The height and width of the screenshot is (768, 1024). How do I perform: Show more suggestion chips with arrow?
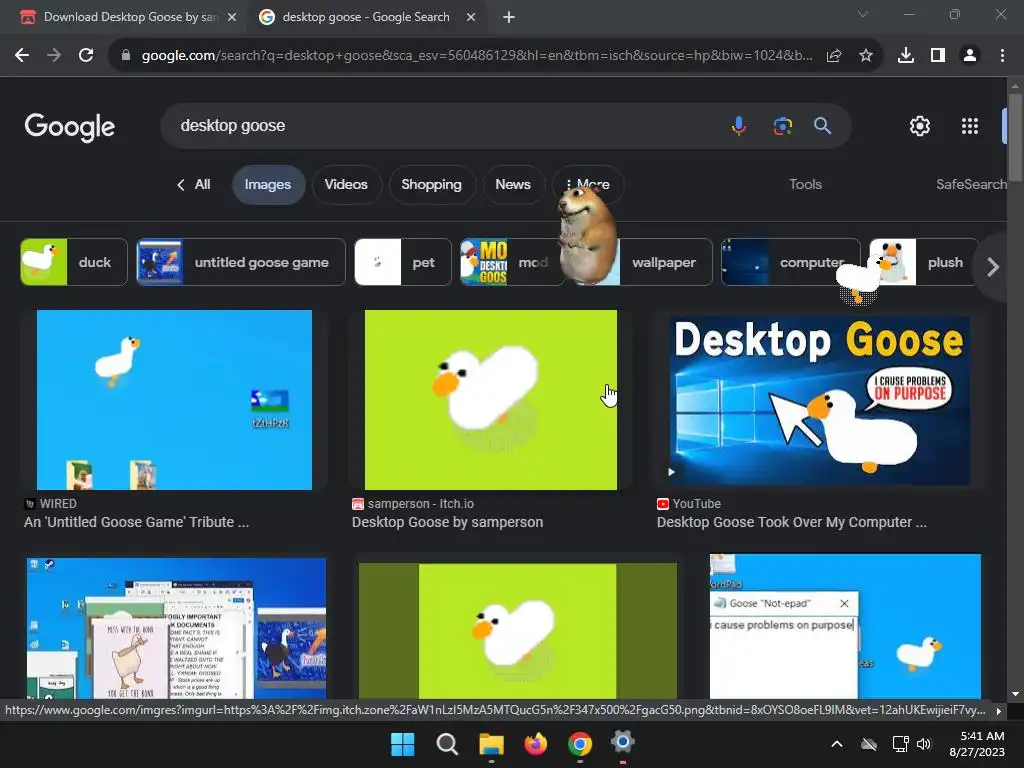point(993,266)
